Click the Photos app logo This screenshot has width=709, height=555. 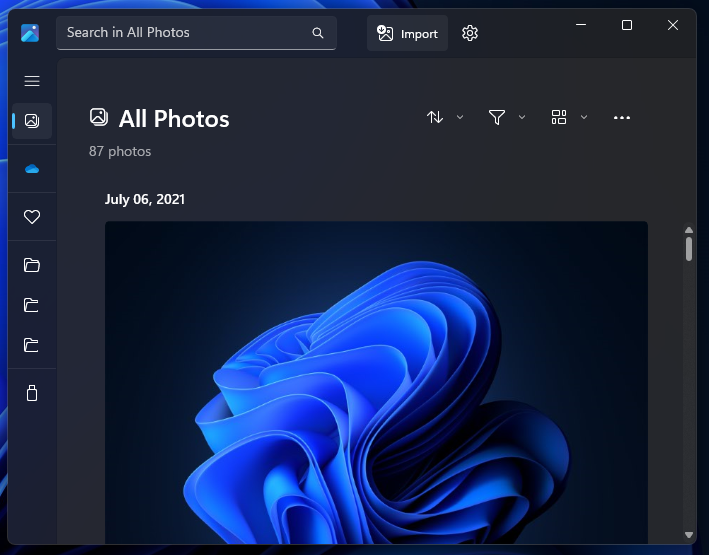30,33
